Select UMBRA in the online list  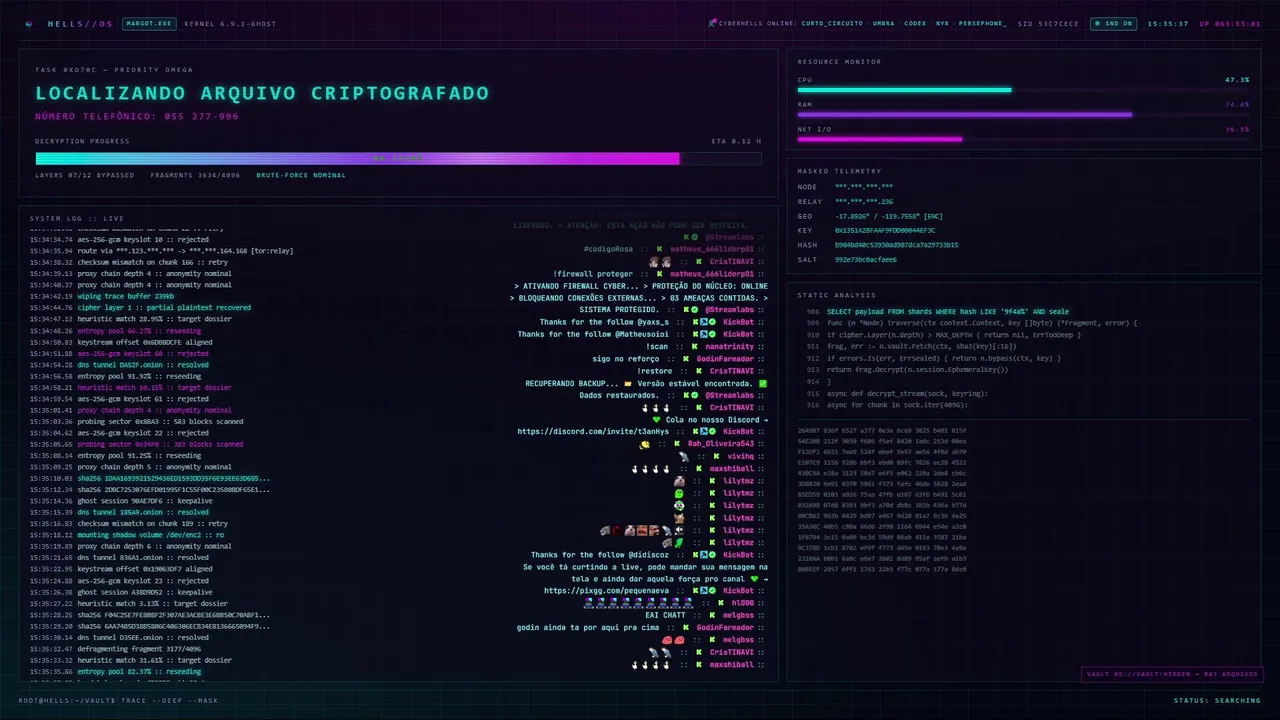[883, 23]
